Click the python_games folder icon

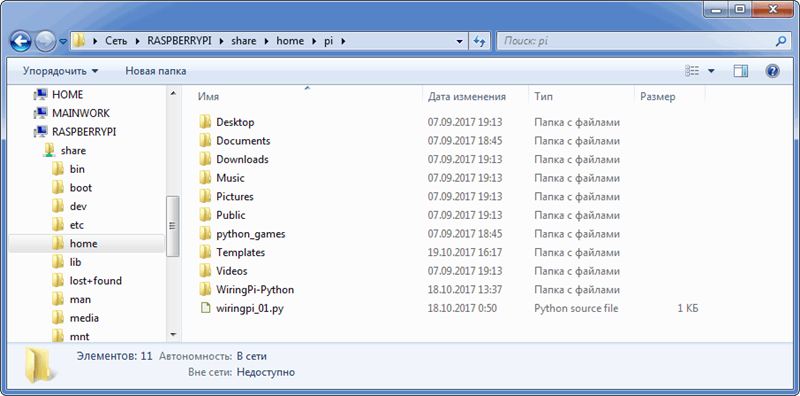205,234
